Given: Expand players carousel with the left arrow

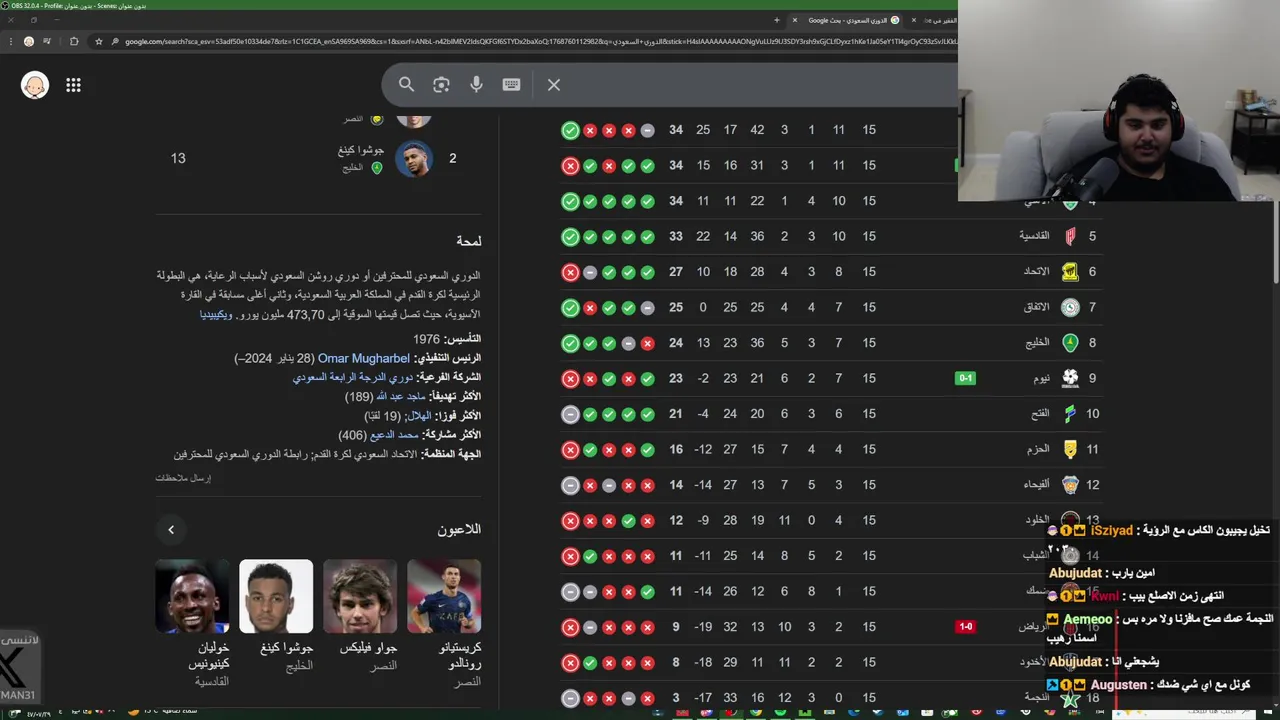Looking at the screenshot, I should point(171,530).
